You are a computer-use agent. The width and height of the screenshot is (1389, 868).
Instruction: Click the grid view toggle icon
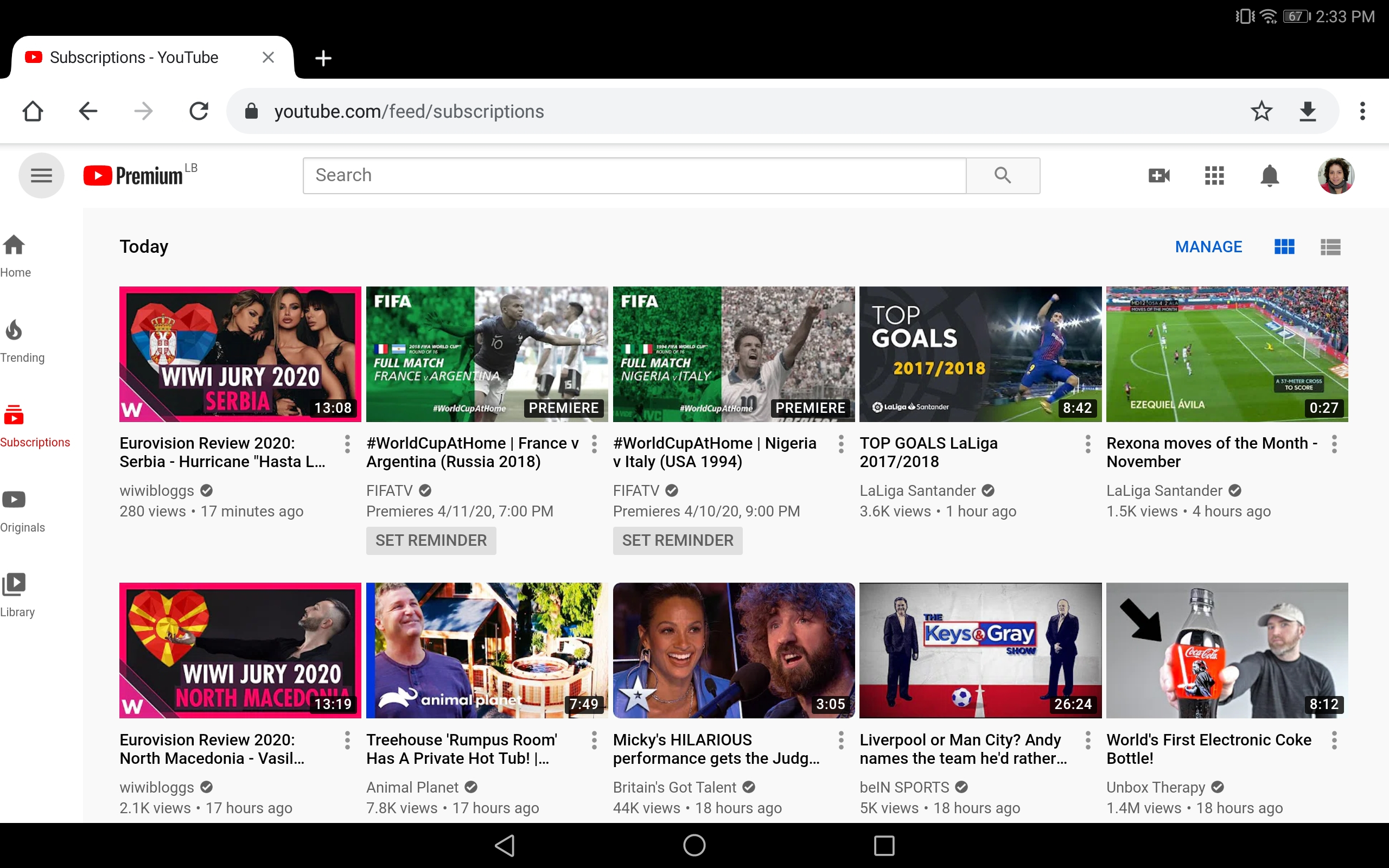(1285, 247)
